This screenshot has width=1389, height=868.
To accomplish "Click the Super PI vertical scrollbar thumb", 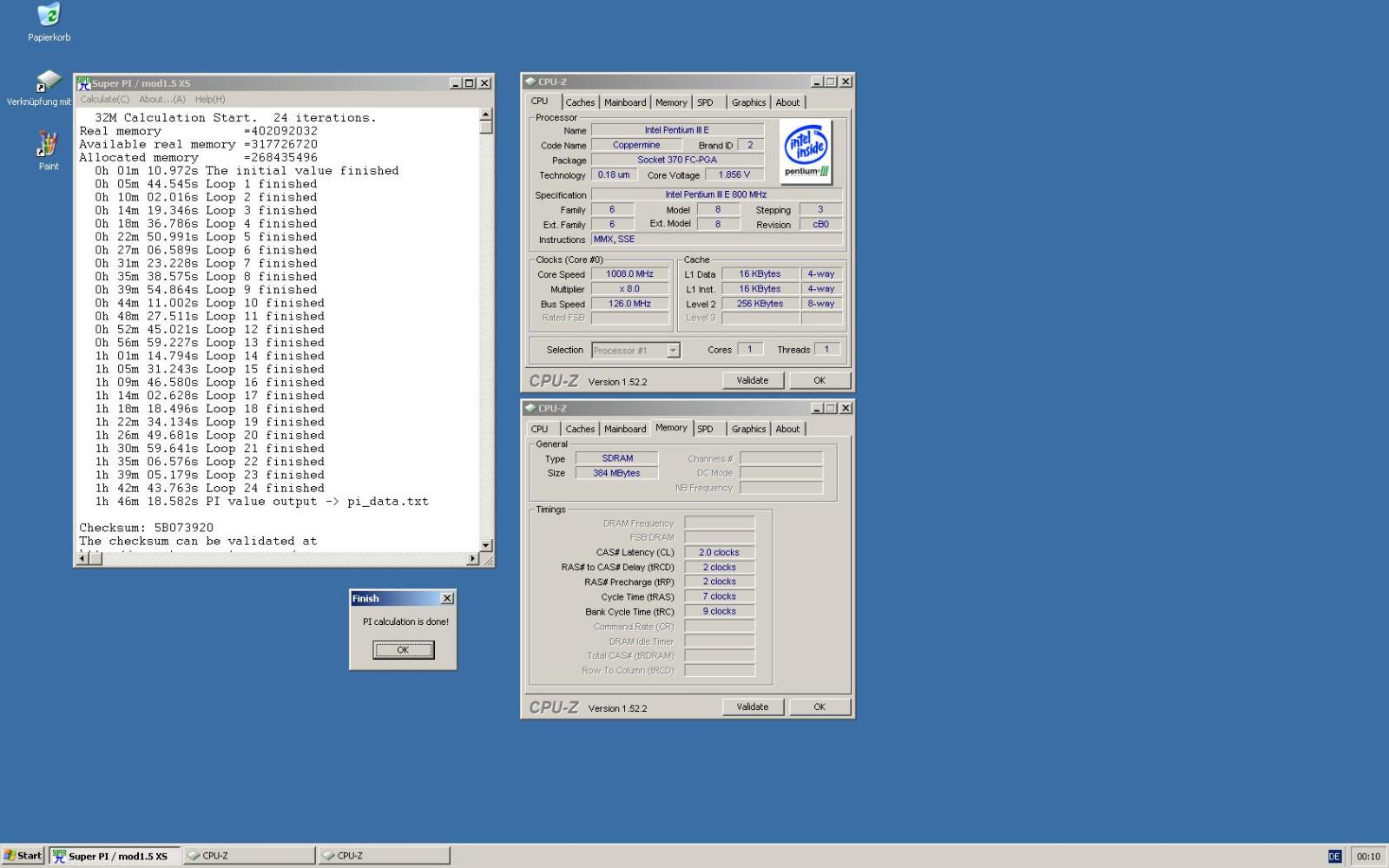I will [x=486, y=127].
